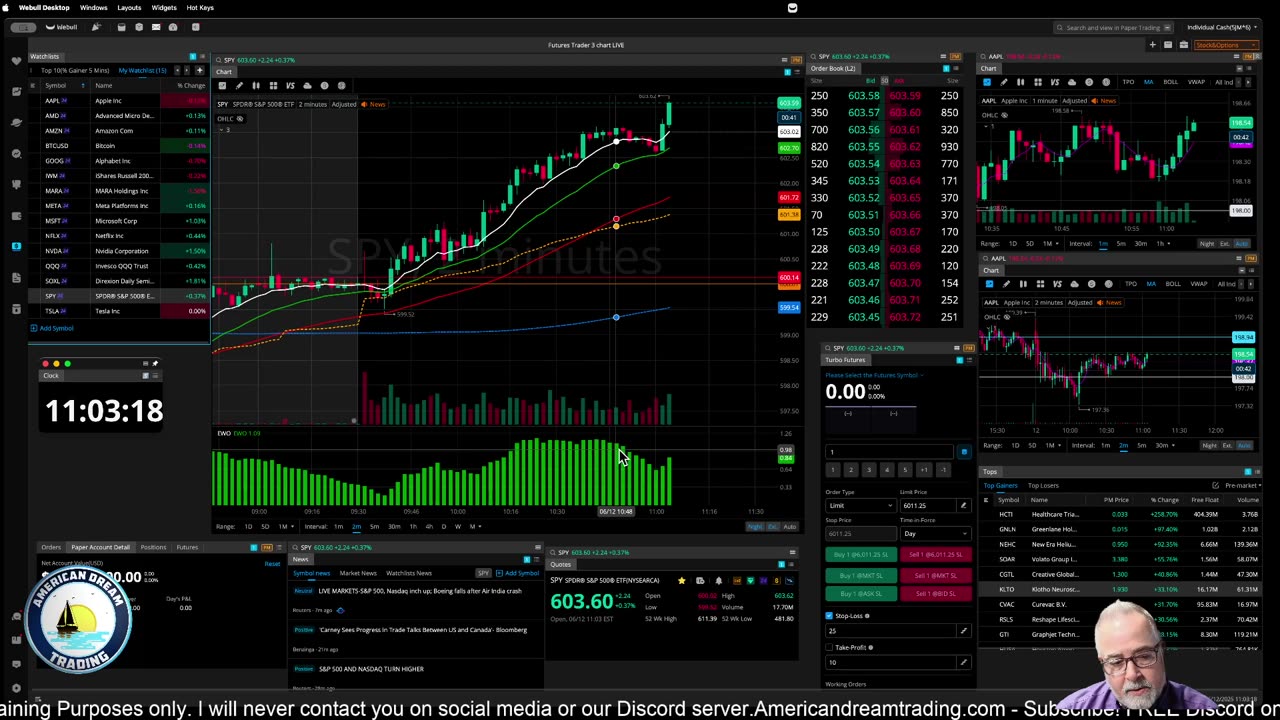Open the Order Type Limit dropdown

click(x=859, y=505)
